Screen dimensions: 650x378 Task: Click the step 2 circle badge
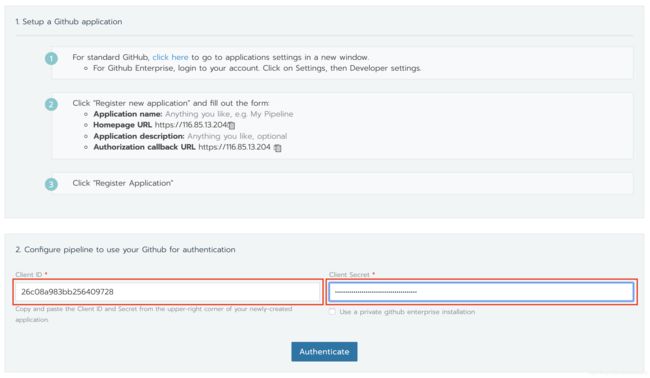[51, 104]
